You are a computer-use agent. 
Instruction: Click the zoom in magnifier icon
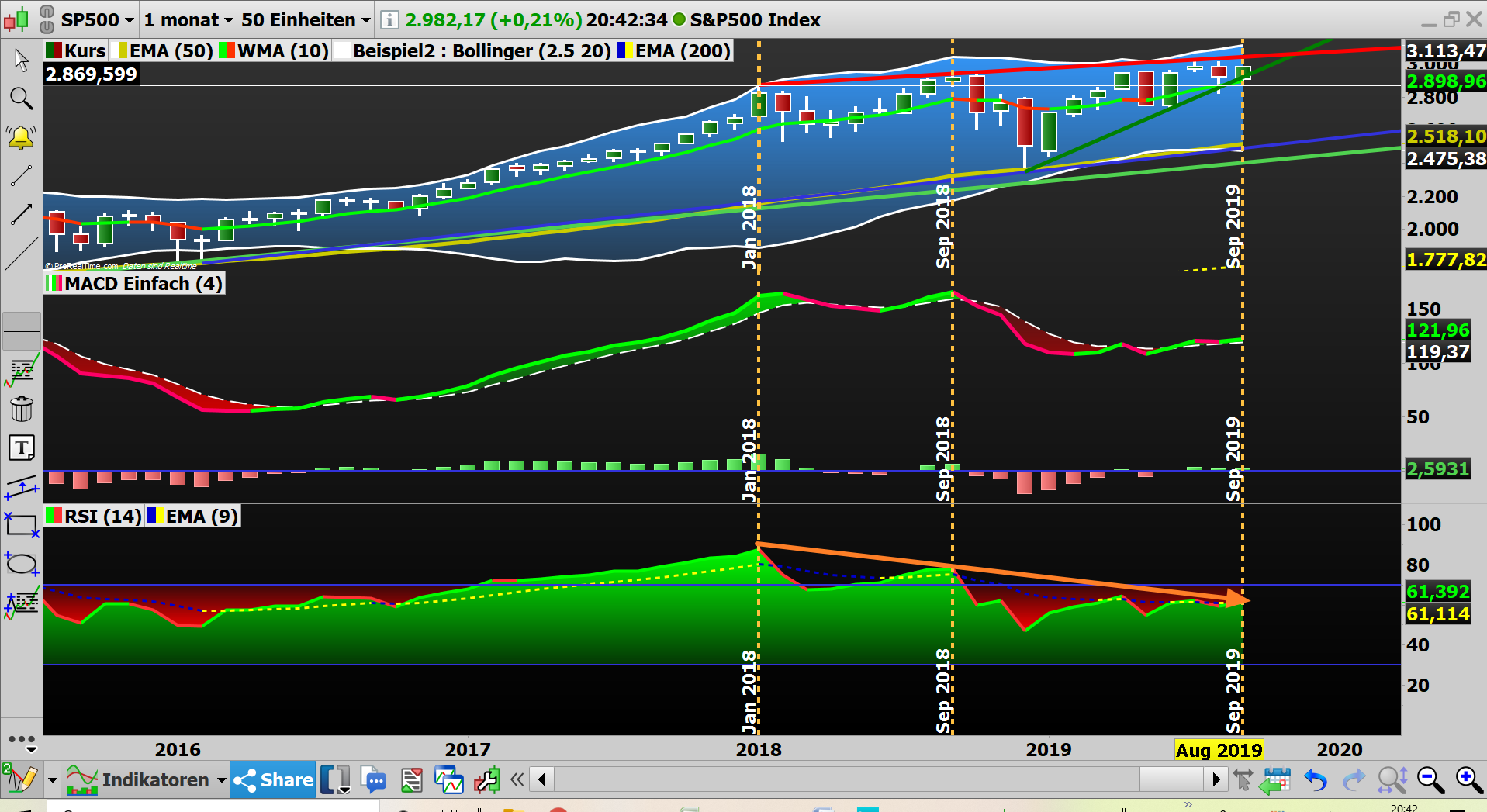[x=1469, y=779]
